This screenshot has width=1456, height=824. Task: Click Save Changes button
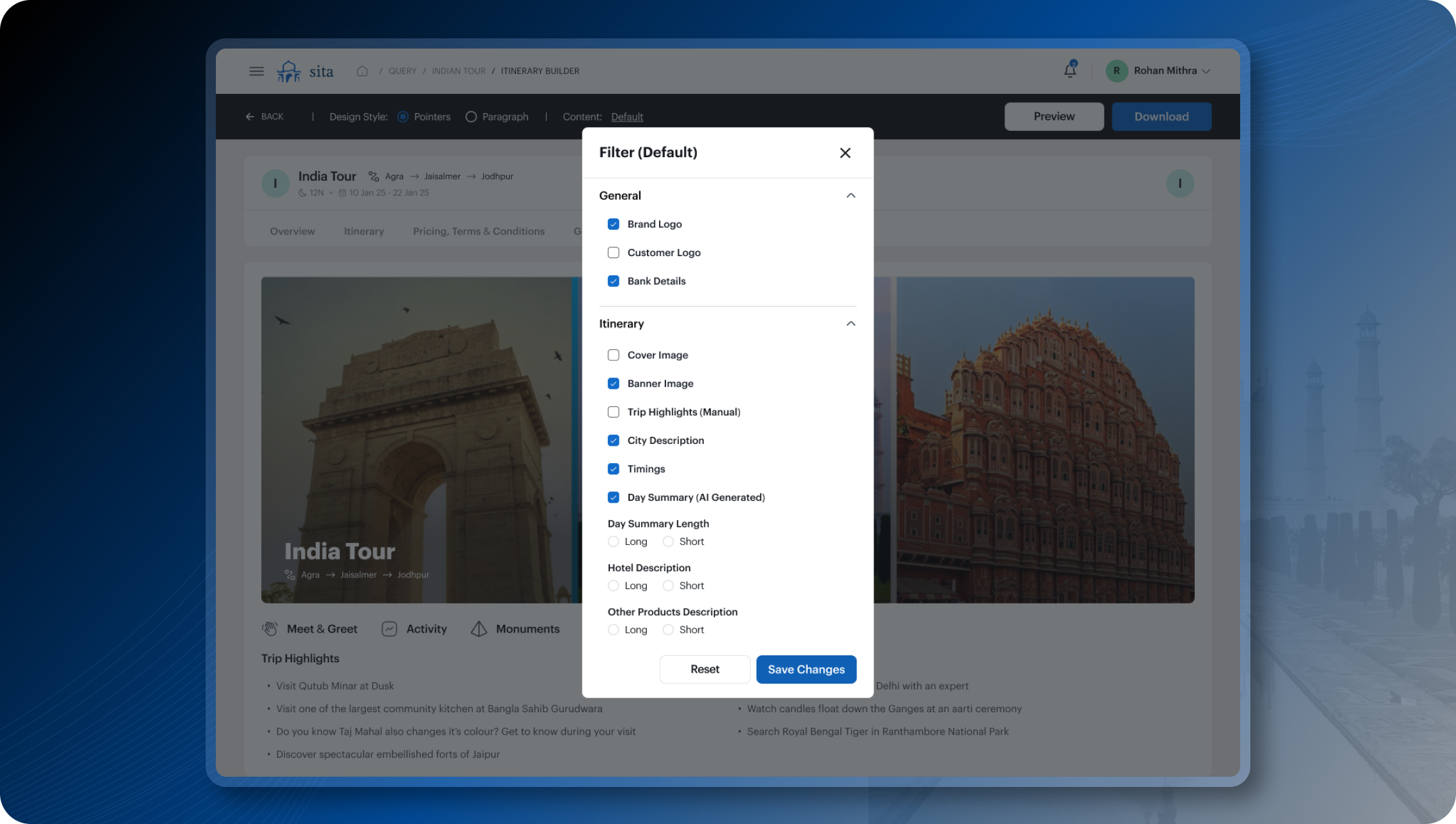tap(807, 669)
